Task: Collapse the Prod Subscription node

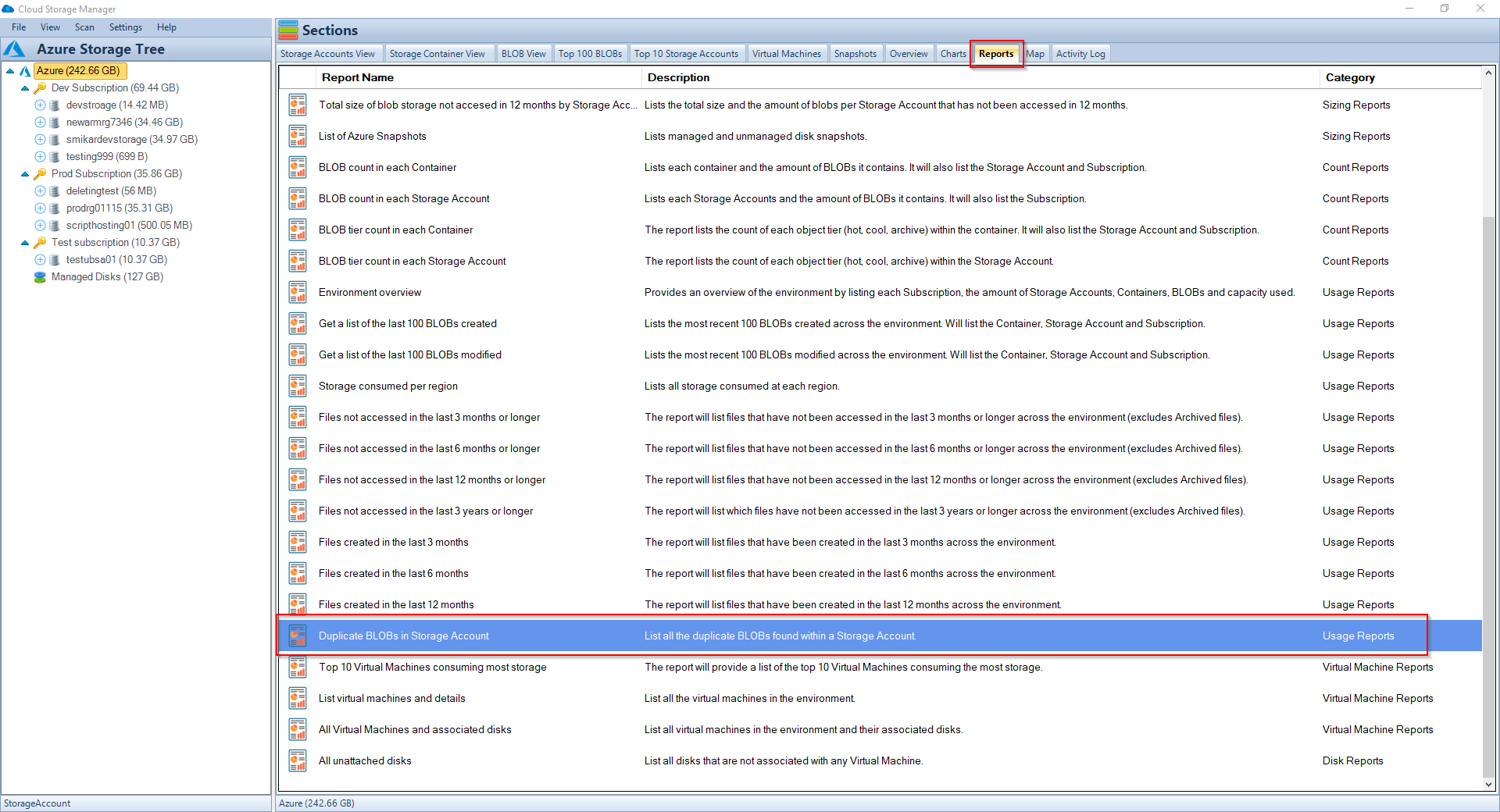Action: pyautogui.click(x=25, y=174)
